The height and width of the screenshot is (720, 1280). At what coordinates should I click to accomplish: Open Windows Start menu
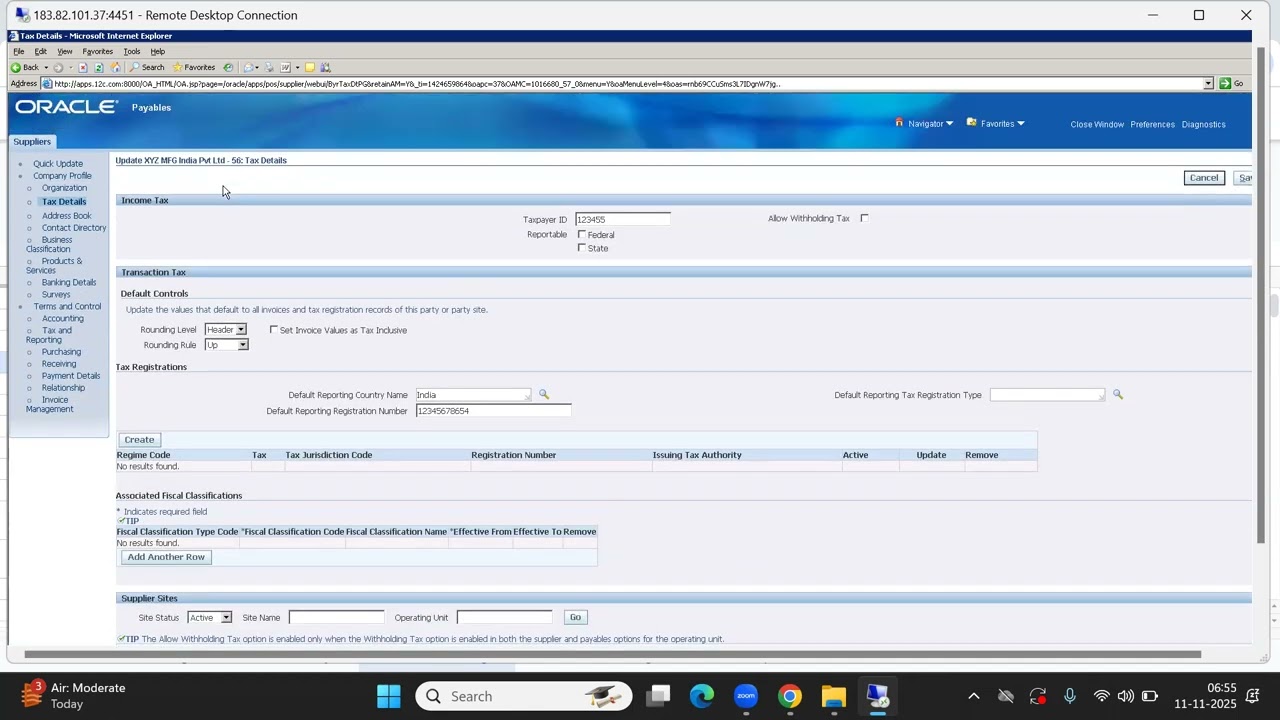(389, 696)
